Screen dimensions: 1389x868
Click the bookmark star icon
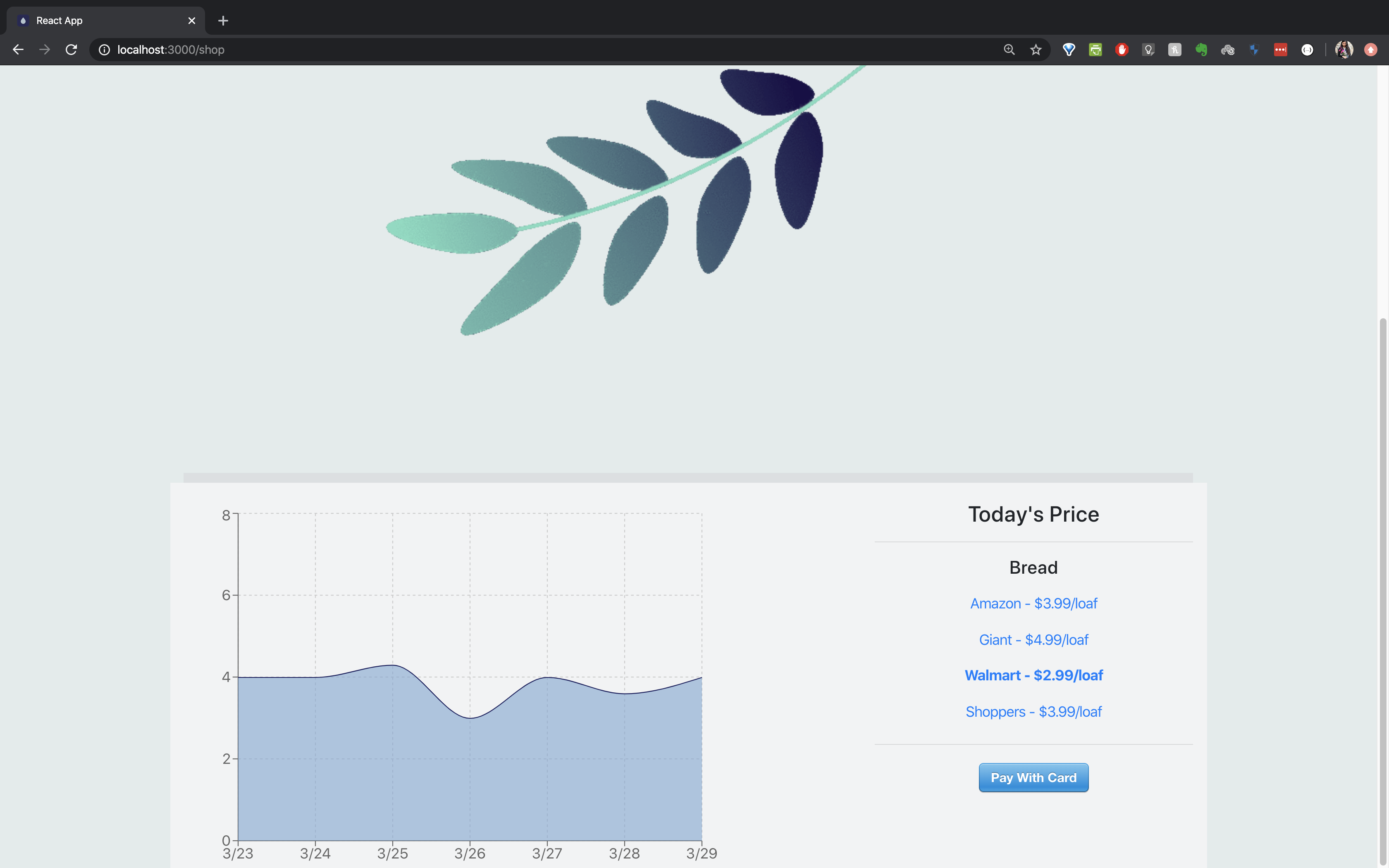[x=1036, y=50]
